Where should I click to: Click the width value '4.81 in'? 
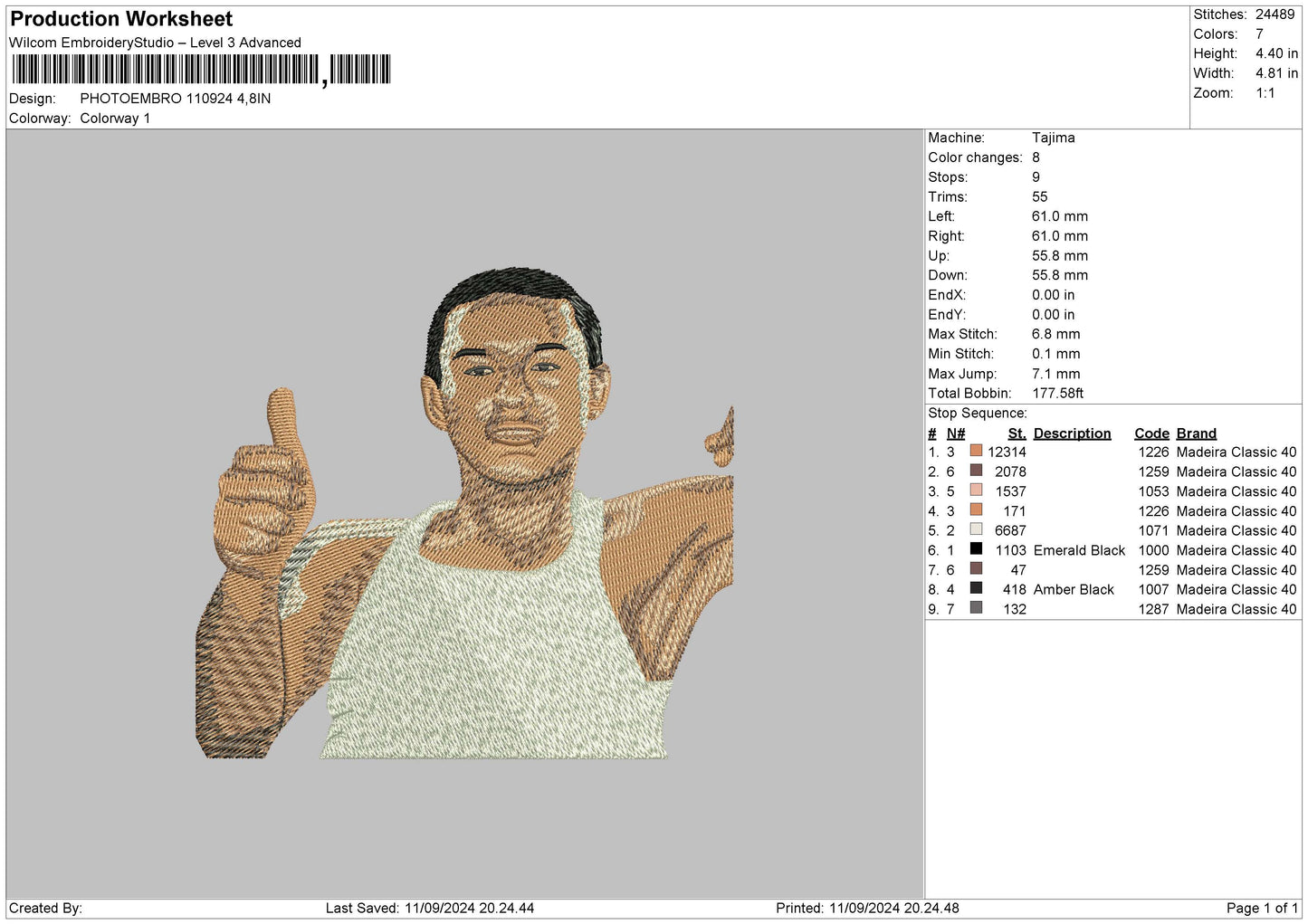[1276, 73]
